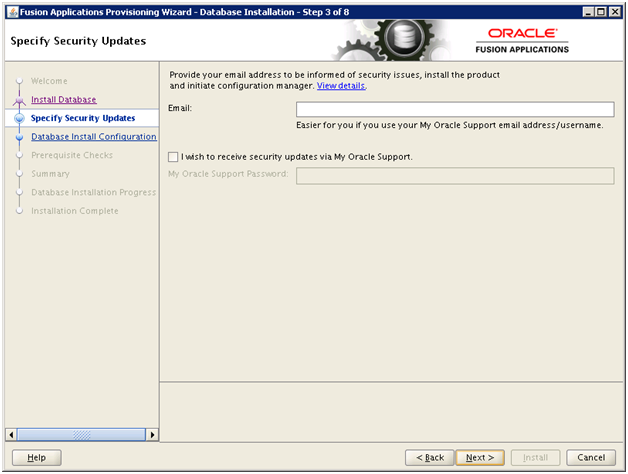Cancel the provisioning wizard
The width and height of the screenshot is (628, 474).
pyautogui.click(x=591, y=458)
